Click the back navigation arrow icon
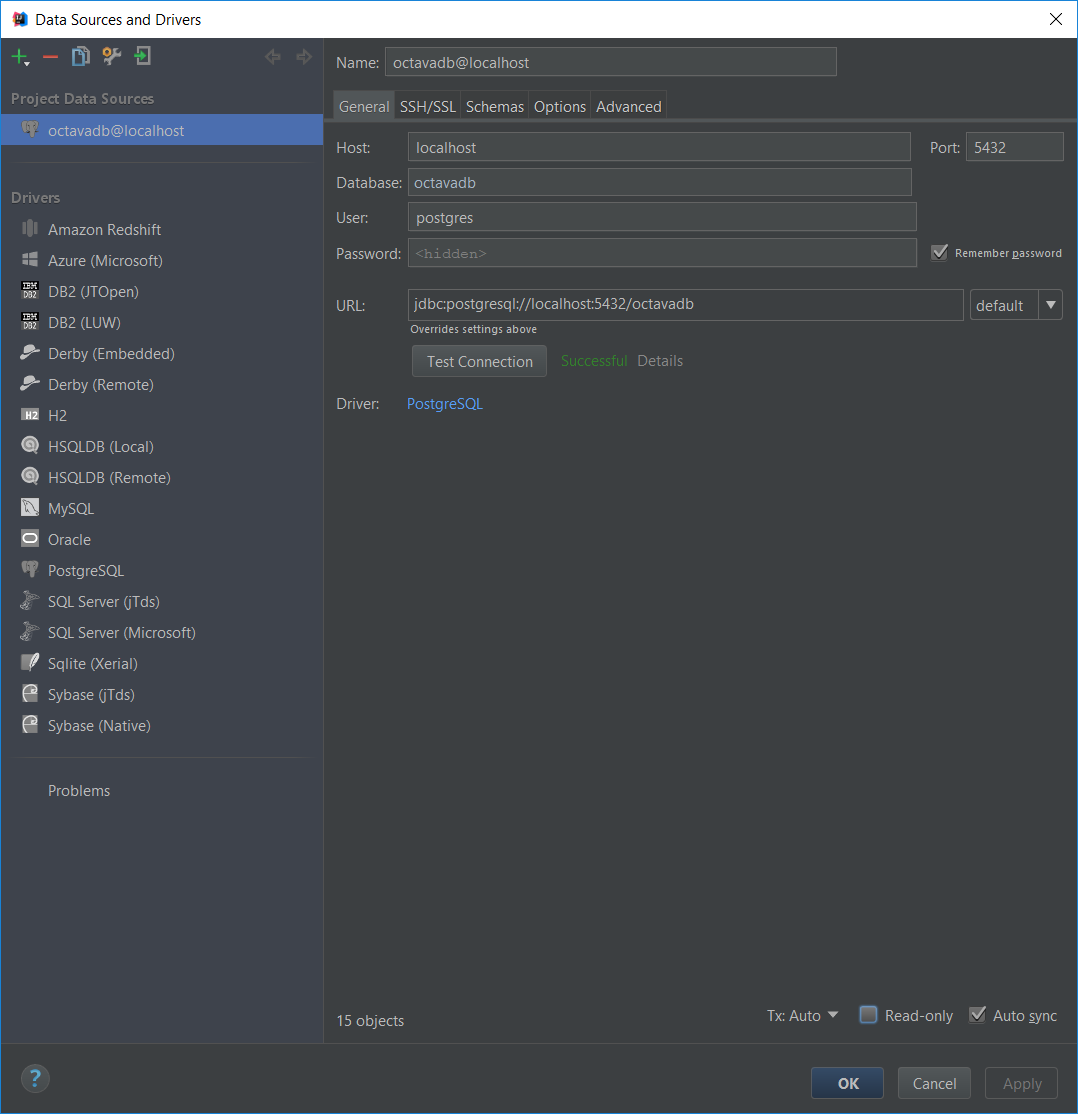This screenshot has height=1114, width=1078. pos(273,56)
